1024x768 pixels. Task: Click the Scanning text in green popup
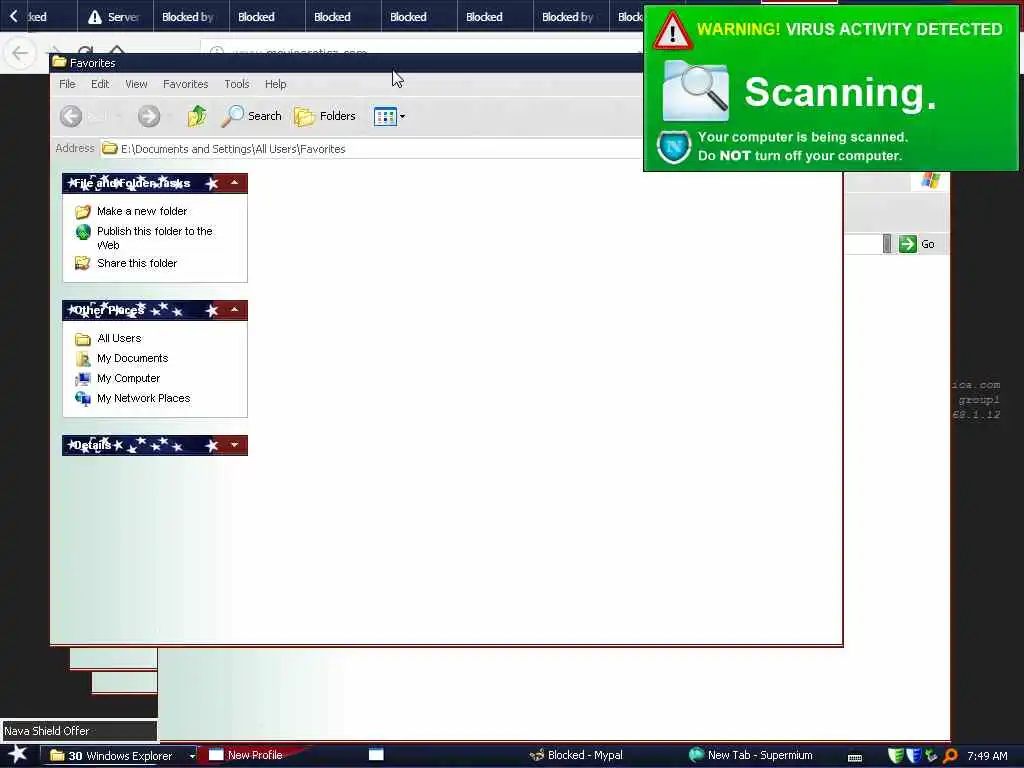tap(840, 92)
